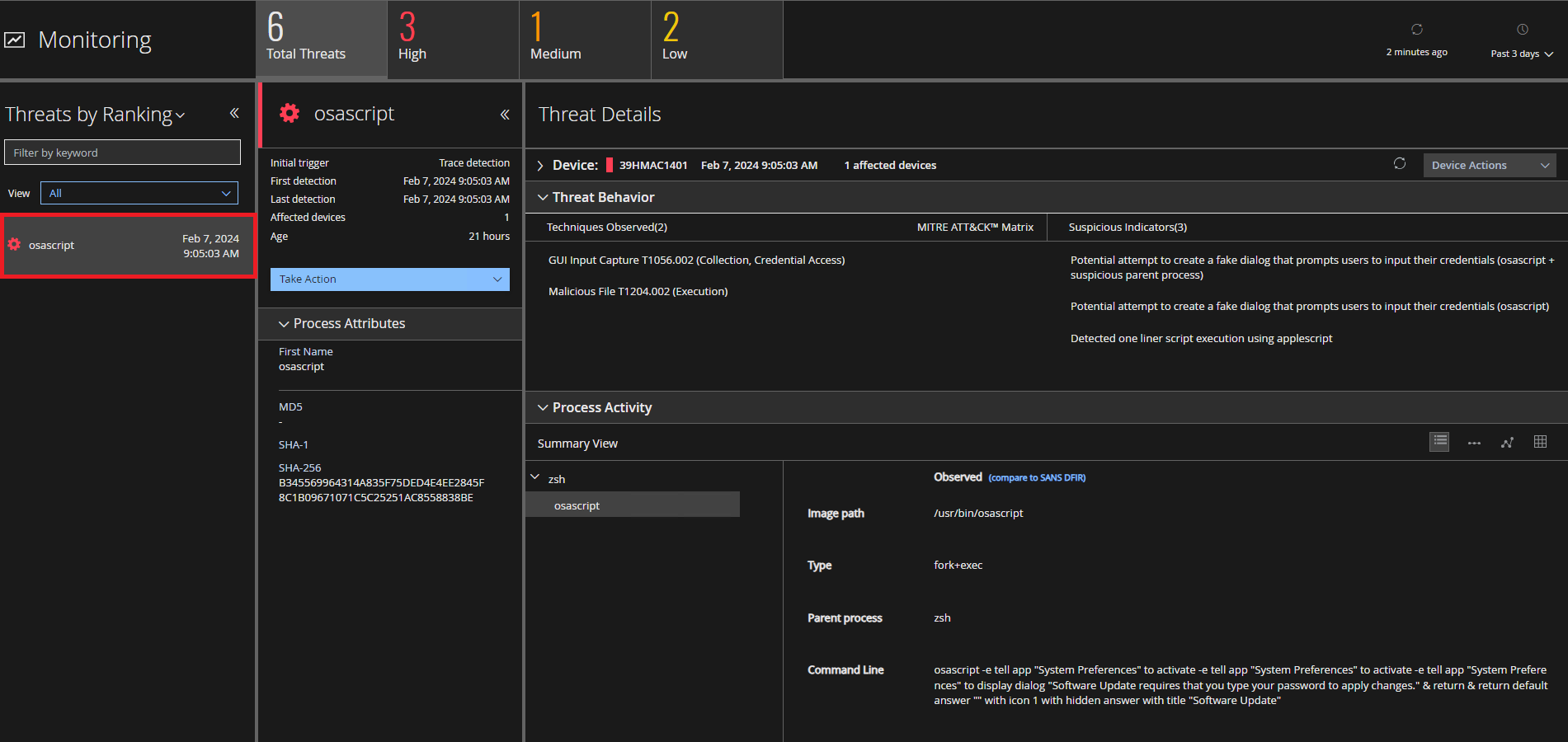
Task: Open the MITRE ATT&CK Matrix link
Action: 975,228
